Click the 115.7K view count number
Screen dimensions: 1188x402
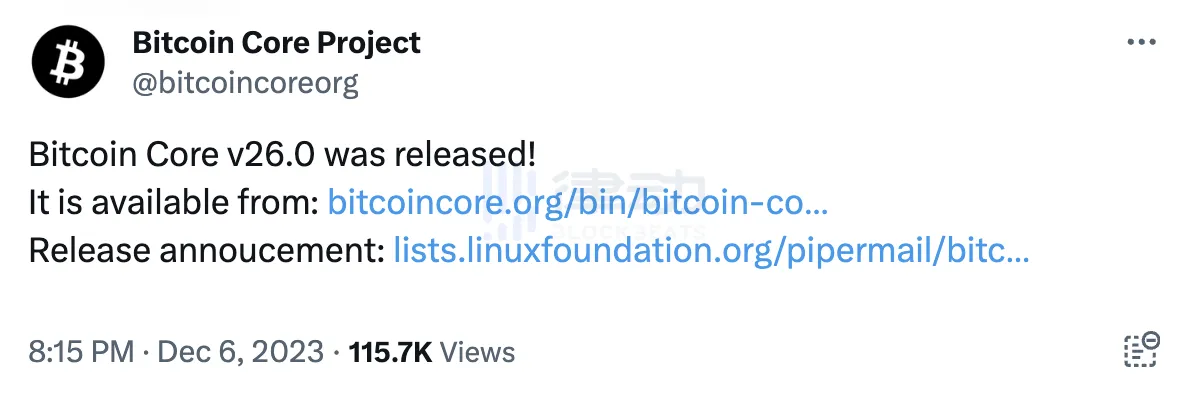389,352
